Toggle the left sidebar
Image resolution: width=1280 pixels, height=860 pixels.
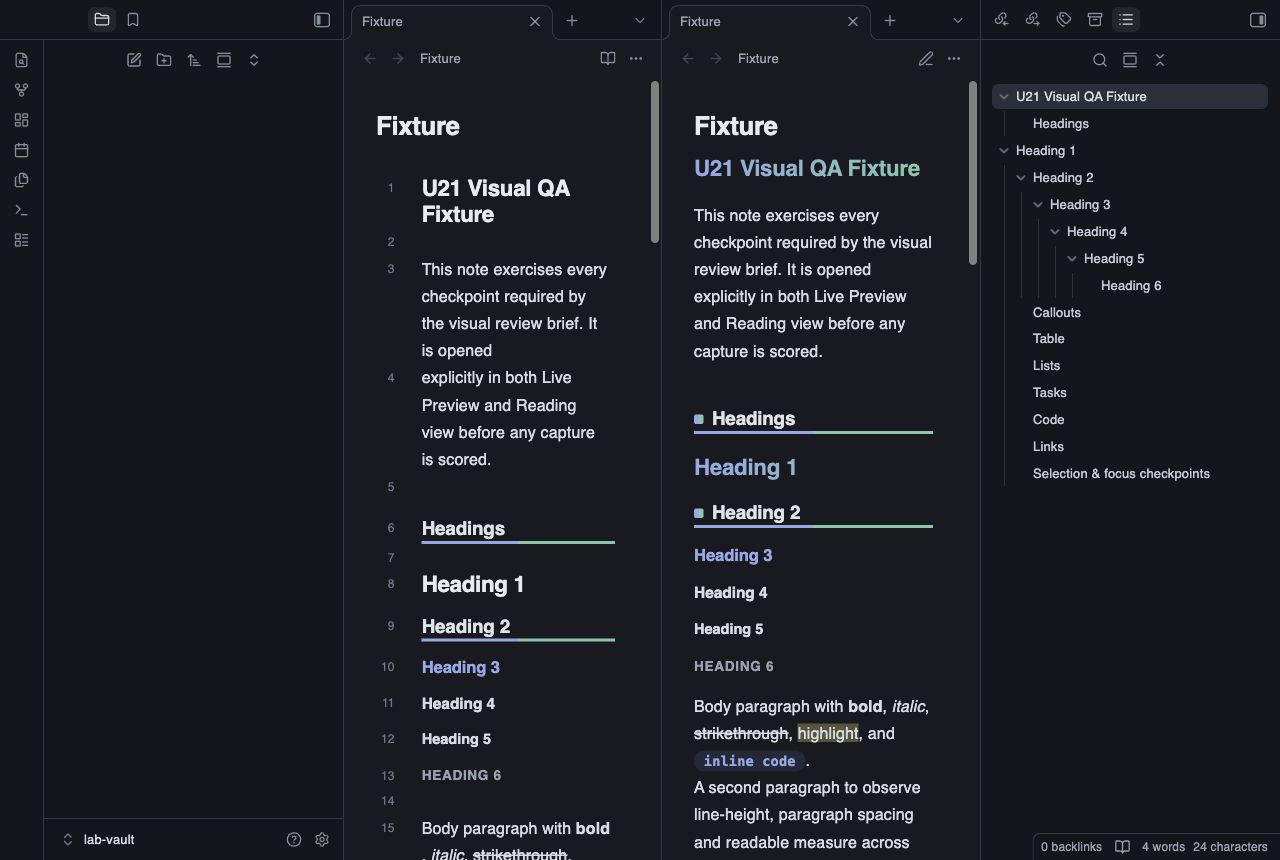coord(322,19)
